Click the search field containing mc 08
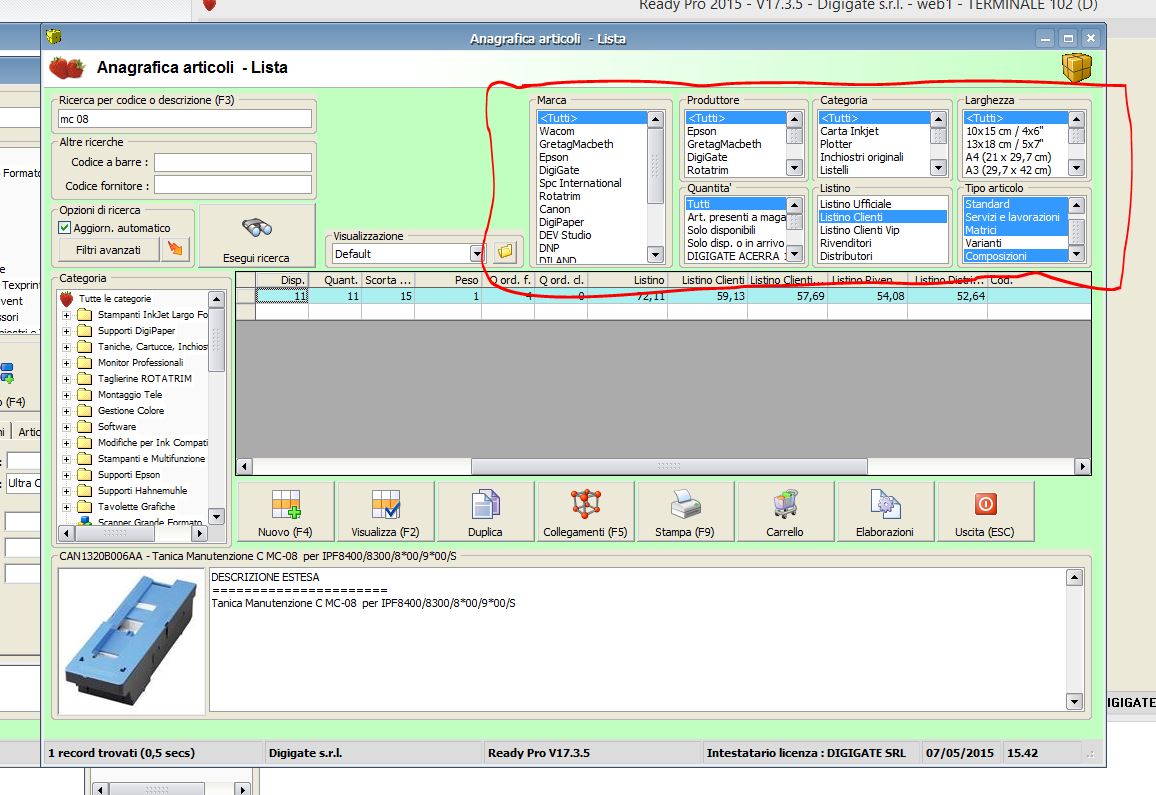The width and height of the screenshot is (1156, 795). click(184, 119)
